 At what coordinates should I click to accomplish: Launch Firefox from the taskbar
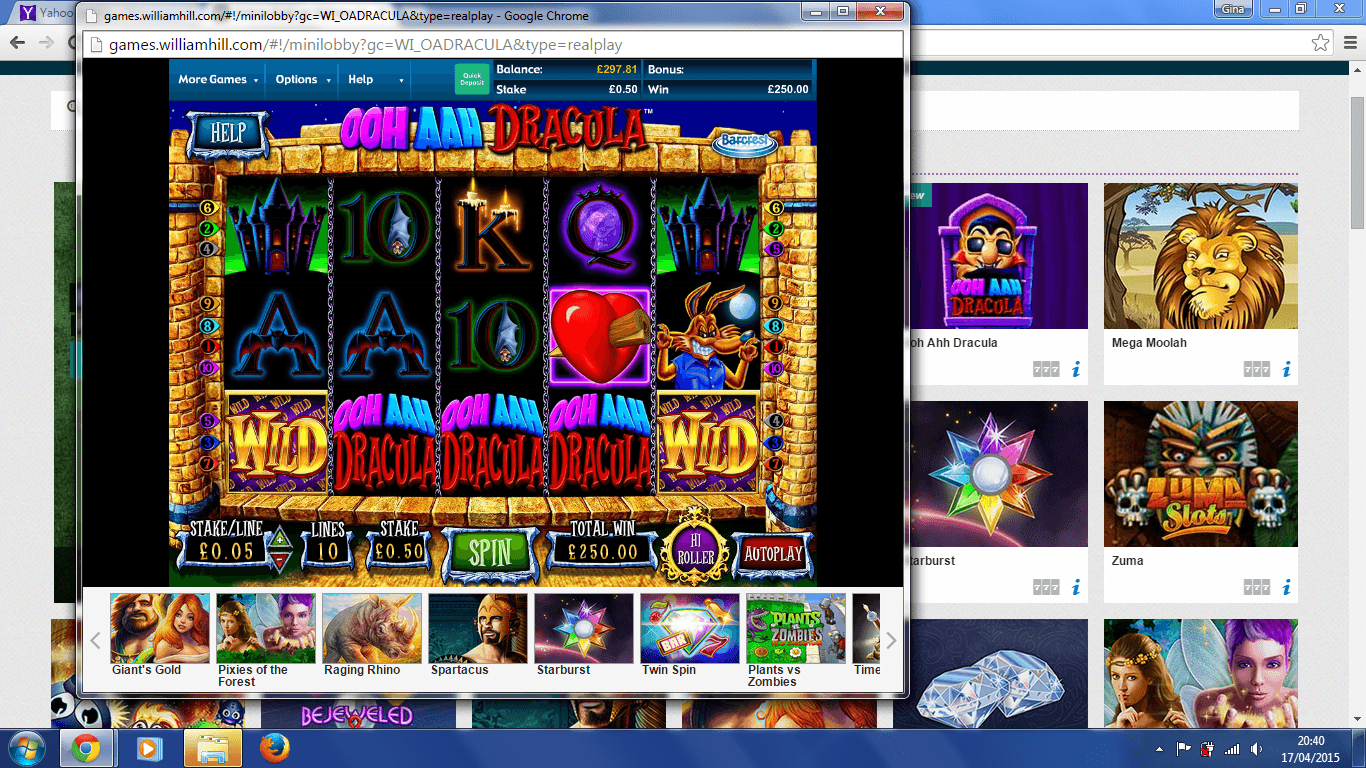[x=274, y=748]
